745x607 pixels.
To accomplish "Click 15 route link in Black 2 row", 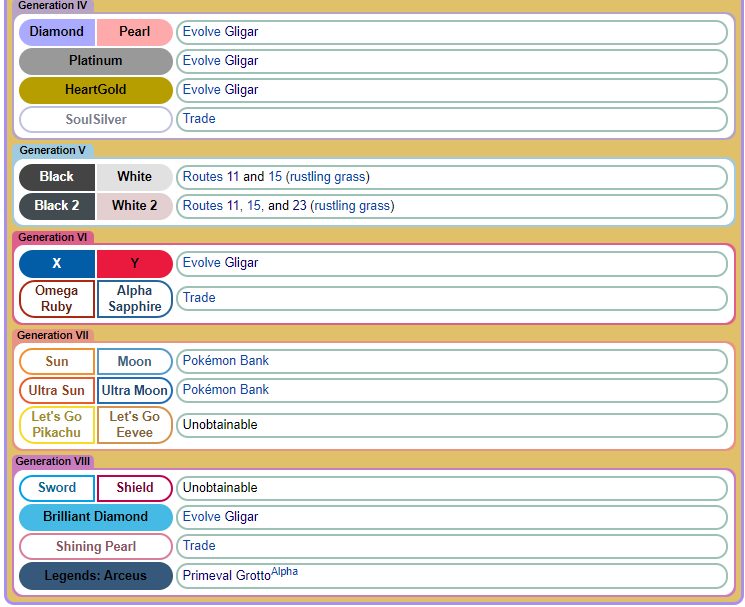I will click(x=254, y=206).
